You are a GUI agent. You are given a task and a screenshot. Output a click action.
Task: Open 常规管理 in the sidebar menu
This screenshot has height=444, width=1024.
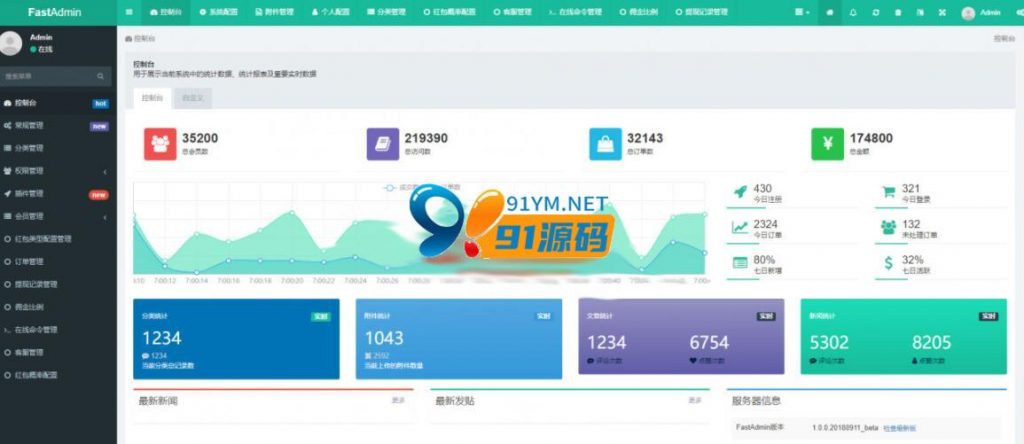click(x=58, y=125)
